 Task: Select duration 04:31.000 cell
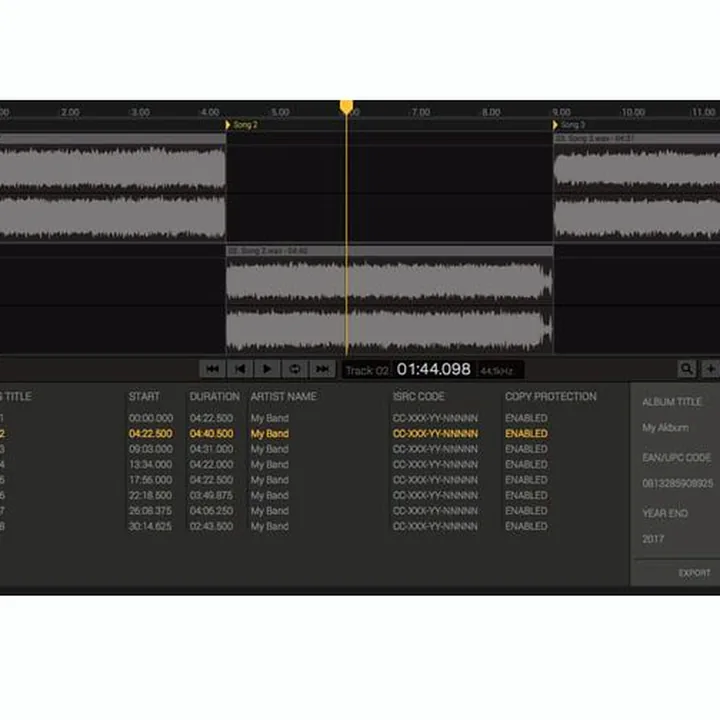pyautogui.click(x=211, y=449)
